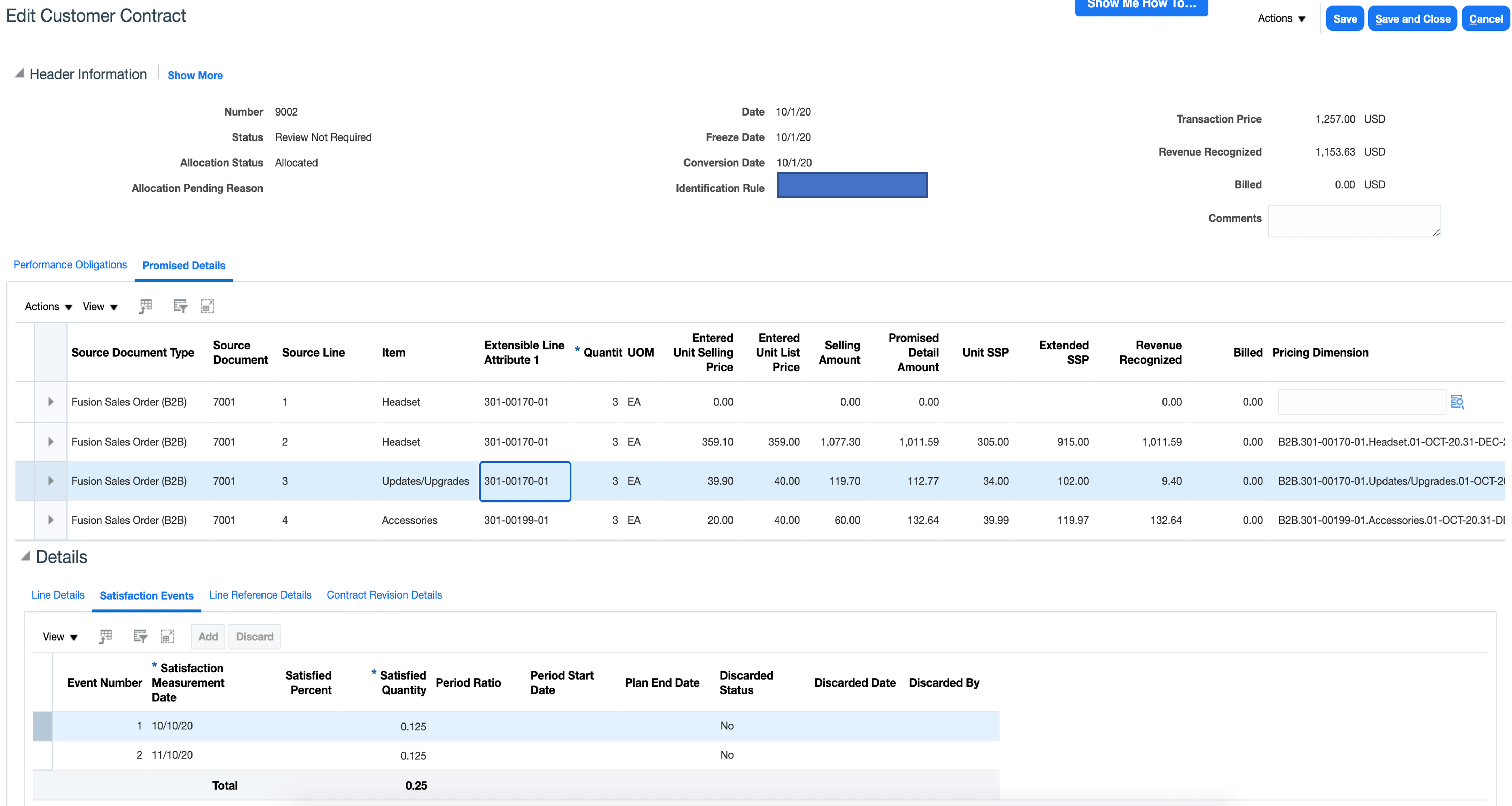This screenshot has width=1512, height=806.
Task: Click the Pricing Dimension search icon on line 1
Action: coord(1457,402)
